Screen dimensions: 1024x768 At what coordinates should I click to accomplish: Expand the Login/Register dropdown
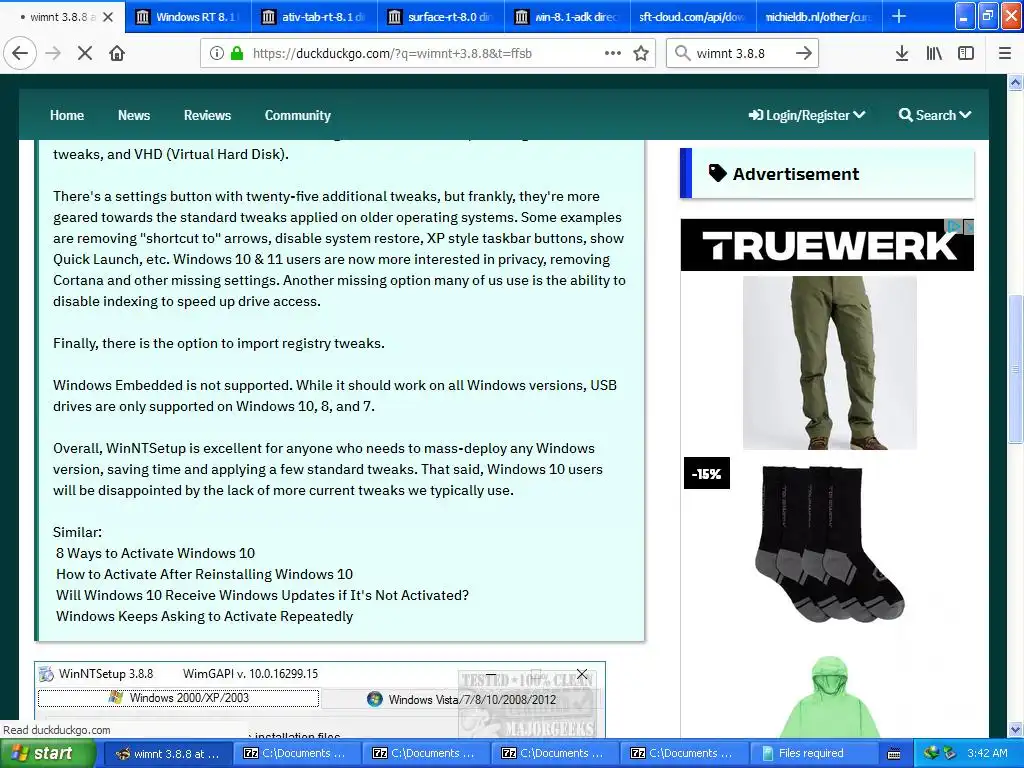pos(807,115)
